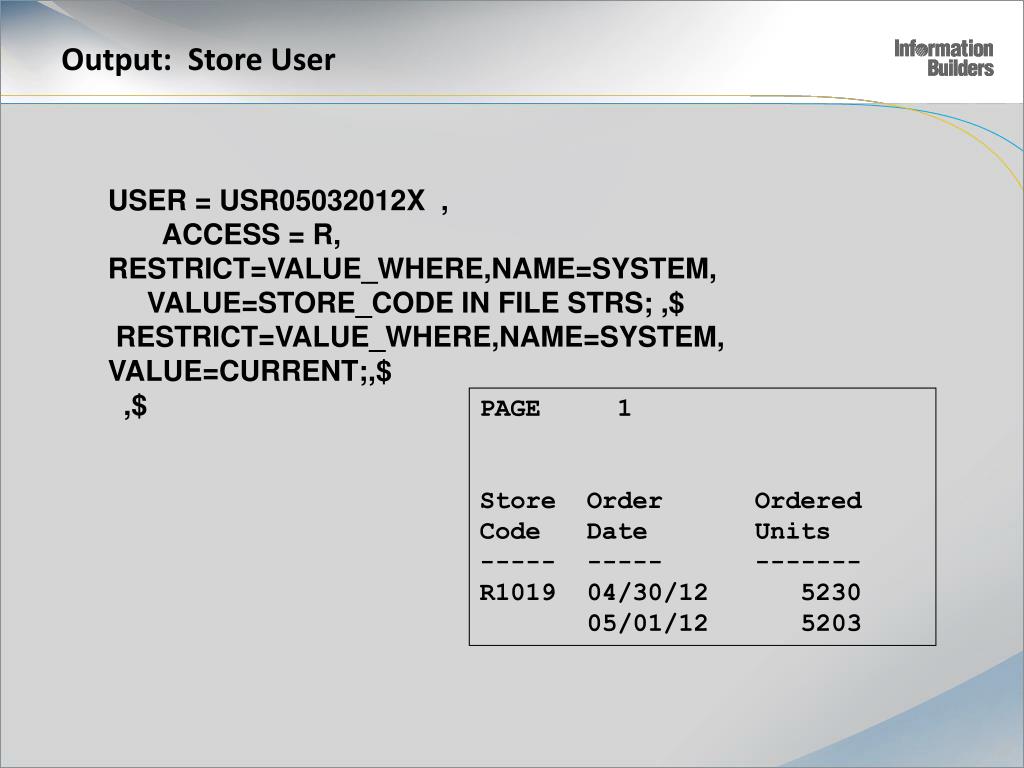Click the "Store Code" column header
This screenshot has width=1024, height=768.
518,516
